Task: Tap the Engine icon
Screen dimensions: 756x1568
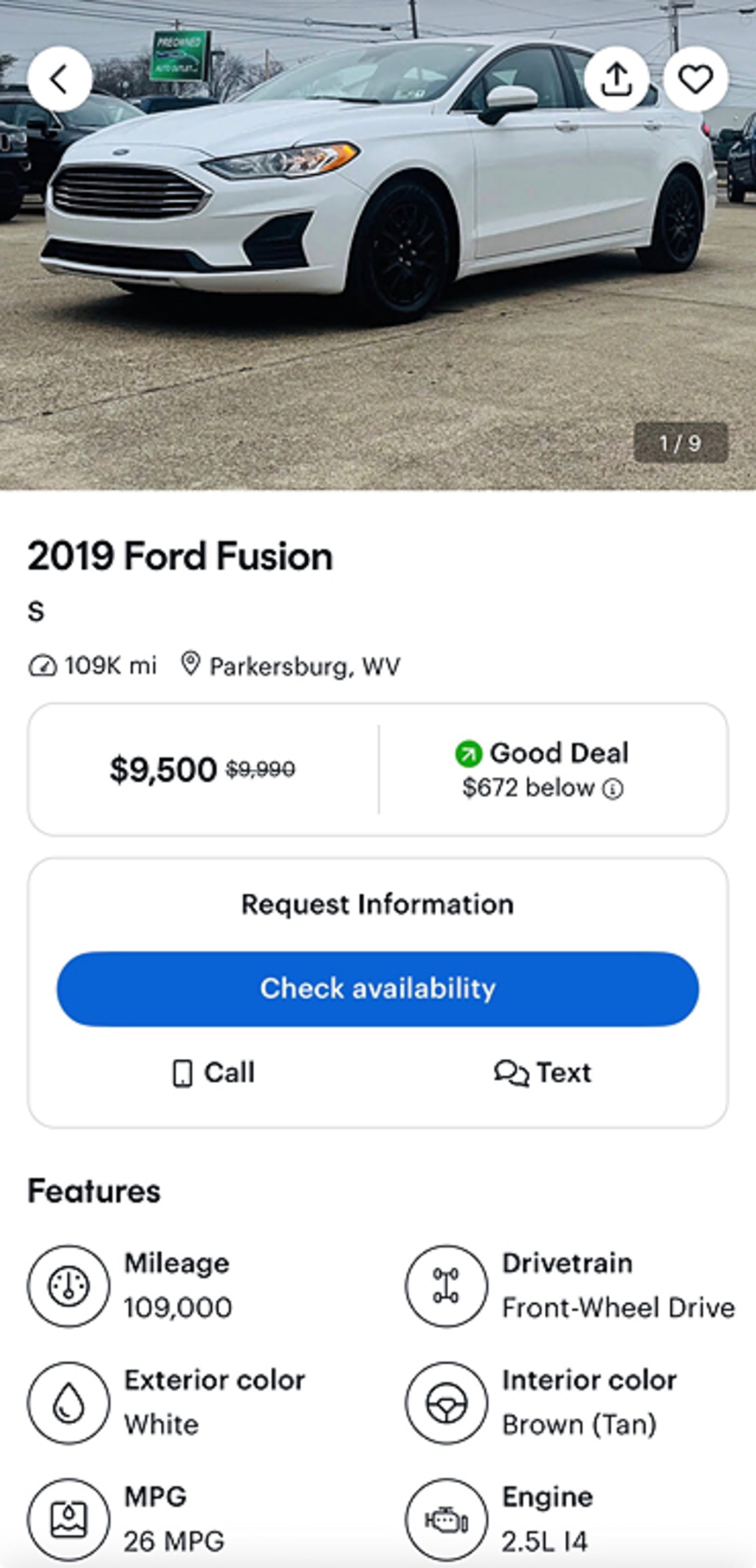Action: click(446, 1519)
